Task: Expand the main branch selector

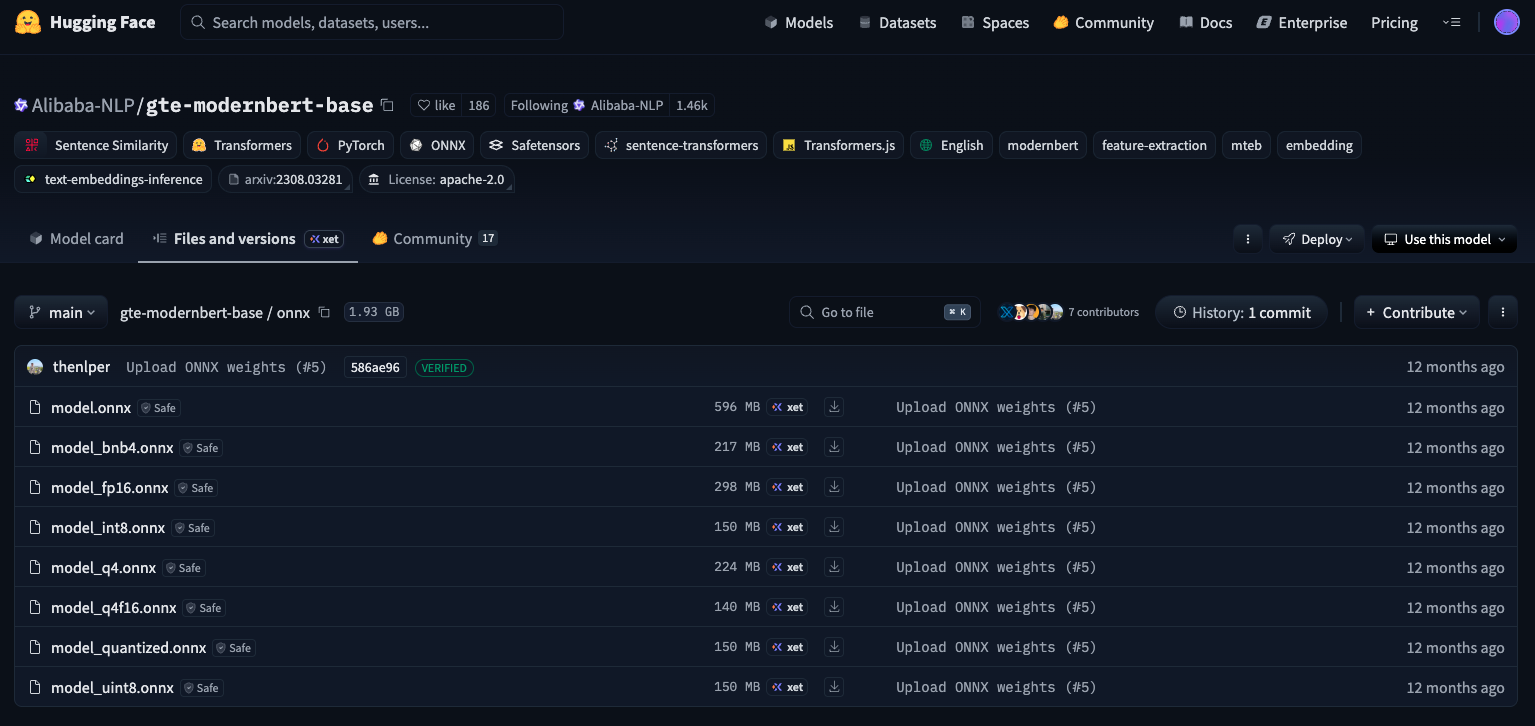Action: click(x=61, y=312)
